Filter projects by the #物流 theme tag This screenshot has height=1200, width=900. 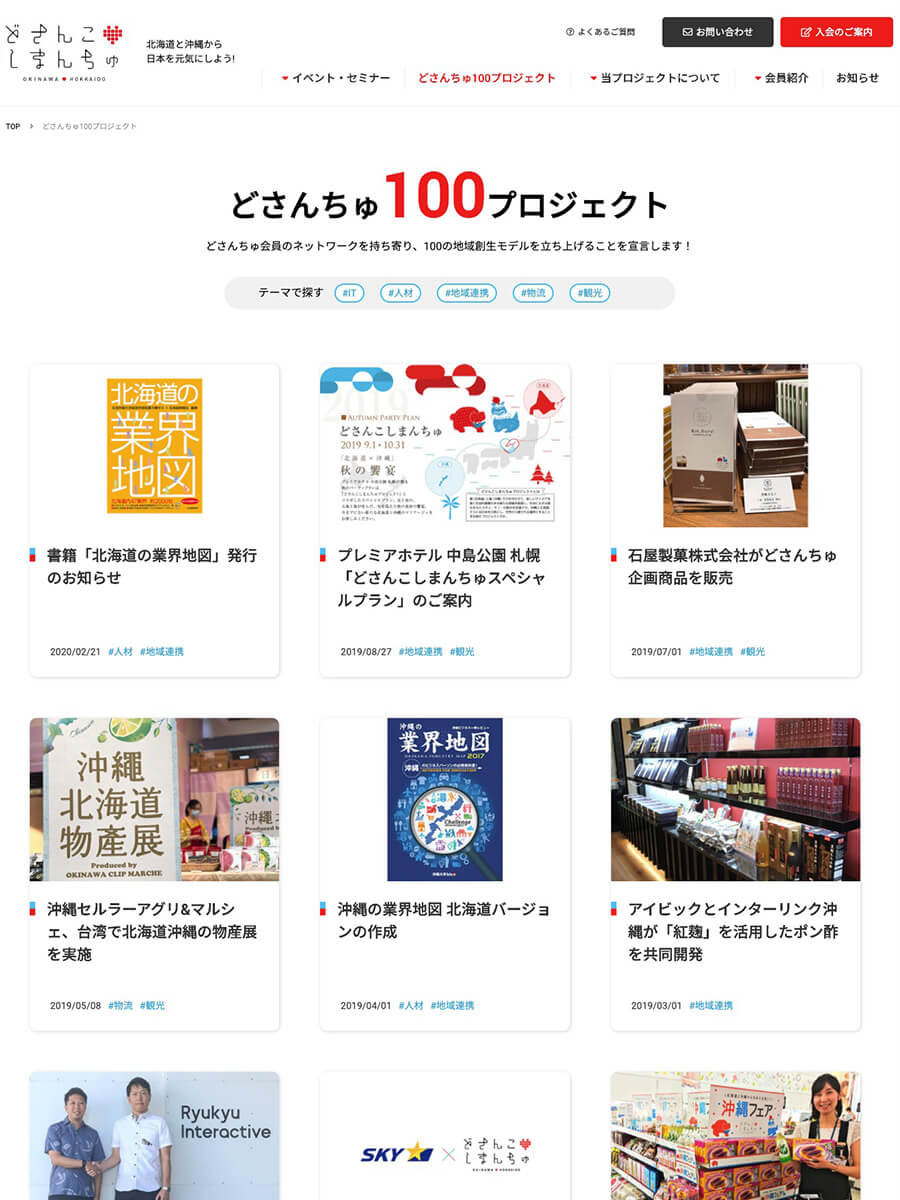[x=533, y=293]
